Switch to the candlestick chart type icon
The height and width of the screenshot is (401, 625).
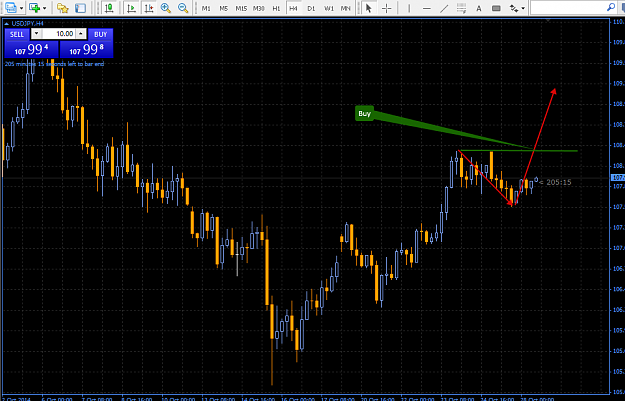(109, 8)
